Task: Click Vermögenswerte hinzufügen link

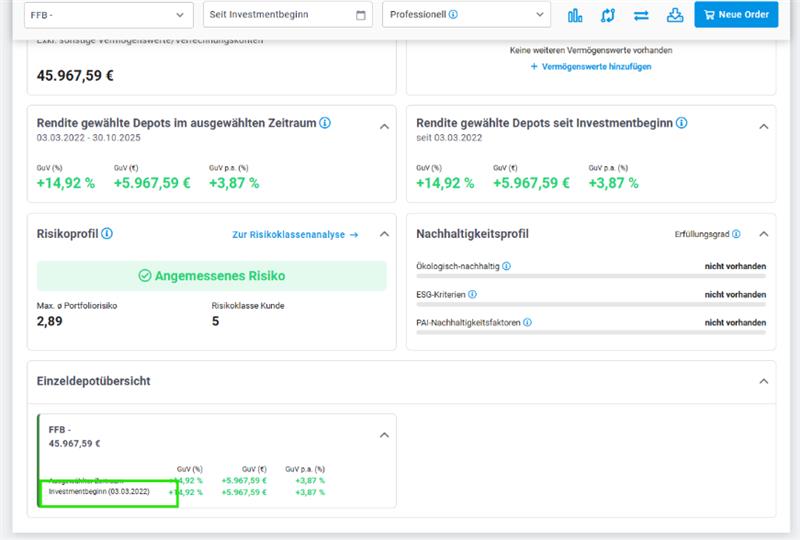Action: coord(591,66)
